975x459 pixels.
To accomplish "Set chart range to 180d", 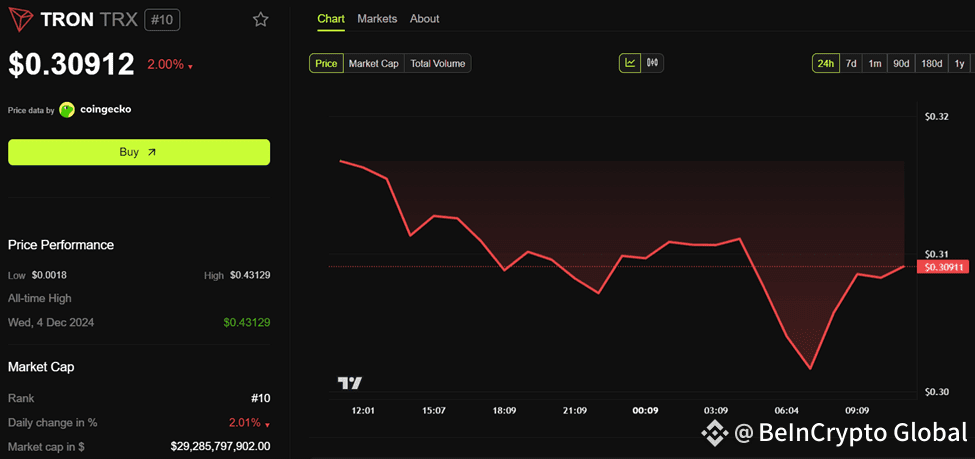I will pyautogui.click(x=931, y=63).
